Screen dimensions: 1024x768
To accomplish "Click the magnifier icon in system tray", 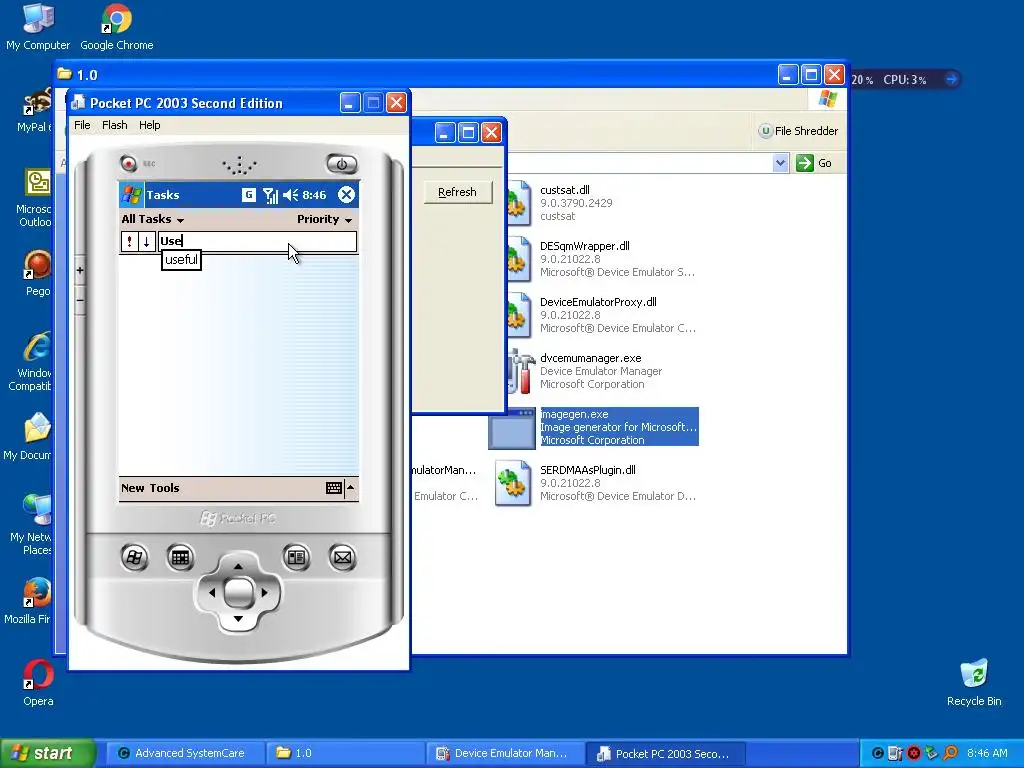I will click(950, 753).
